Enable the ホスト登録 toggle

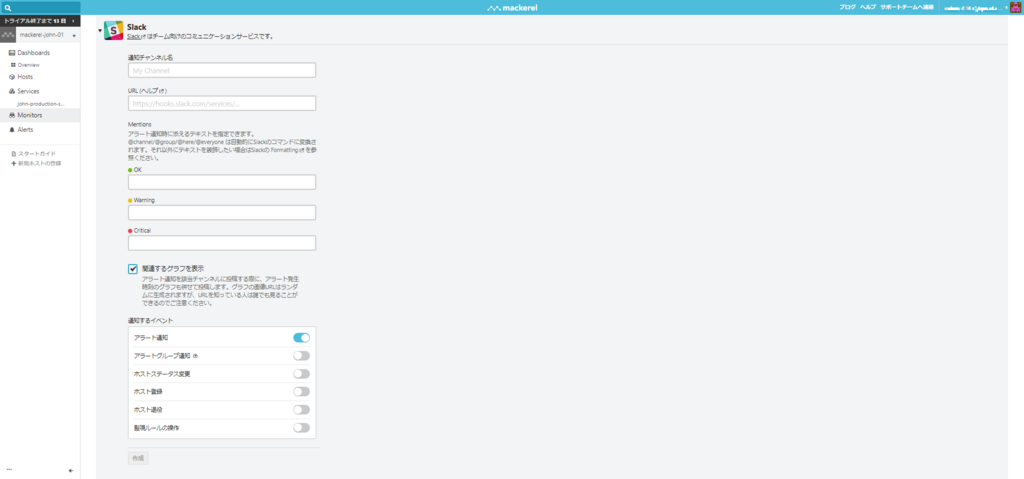(301, 391)
